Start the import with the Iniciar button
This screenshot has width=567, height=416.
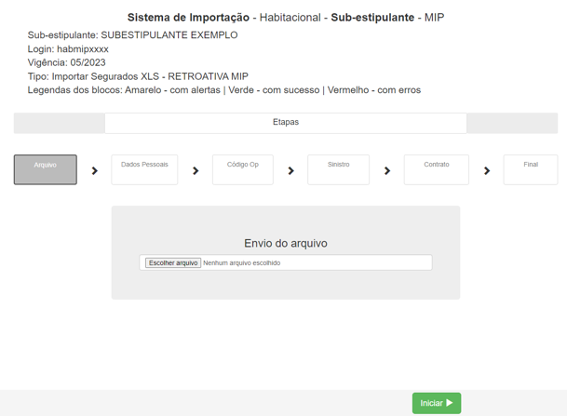click(x=436, y=403)
